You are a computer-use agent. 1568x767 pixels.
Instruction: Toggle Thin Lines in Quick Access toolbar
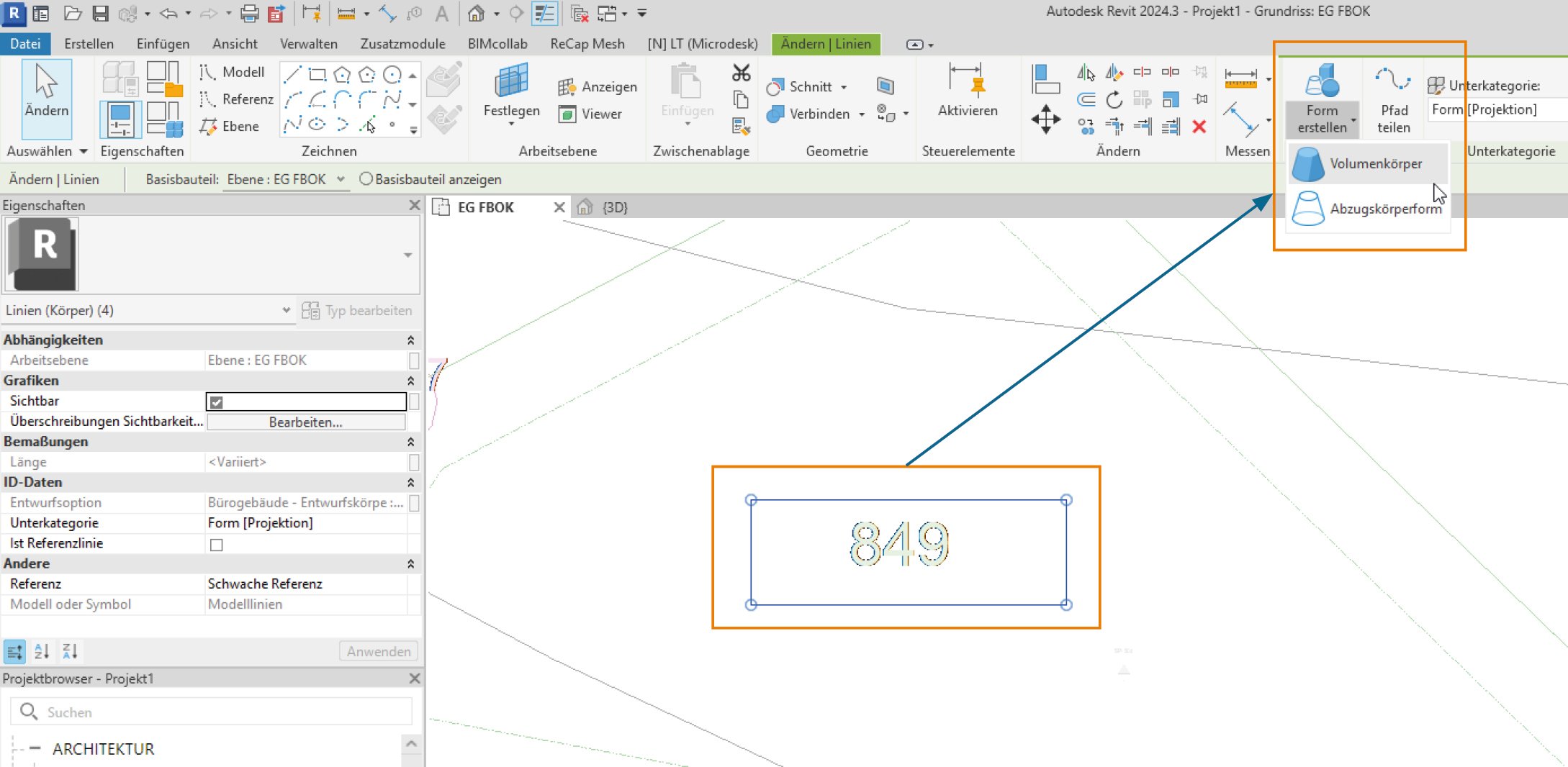(545, 13)
